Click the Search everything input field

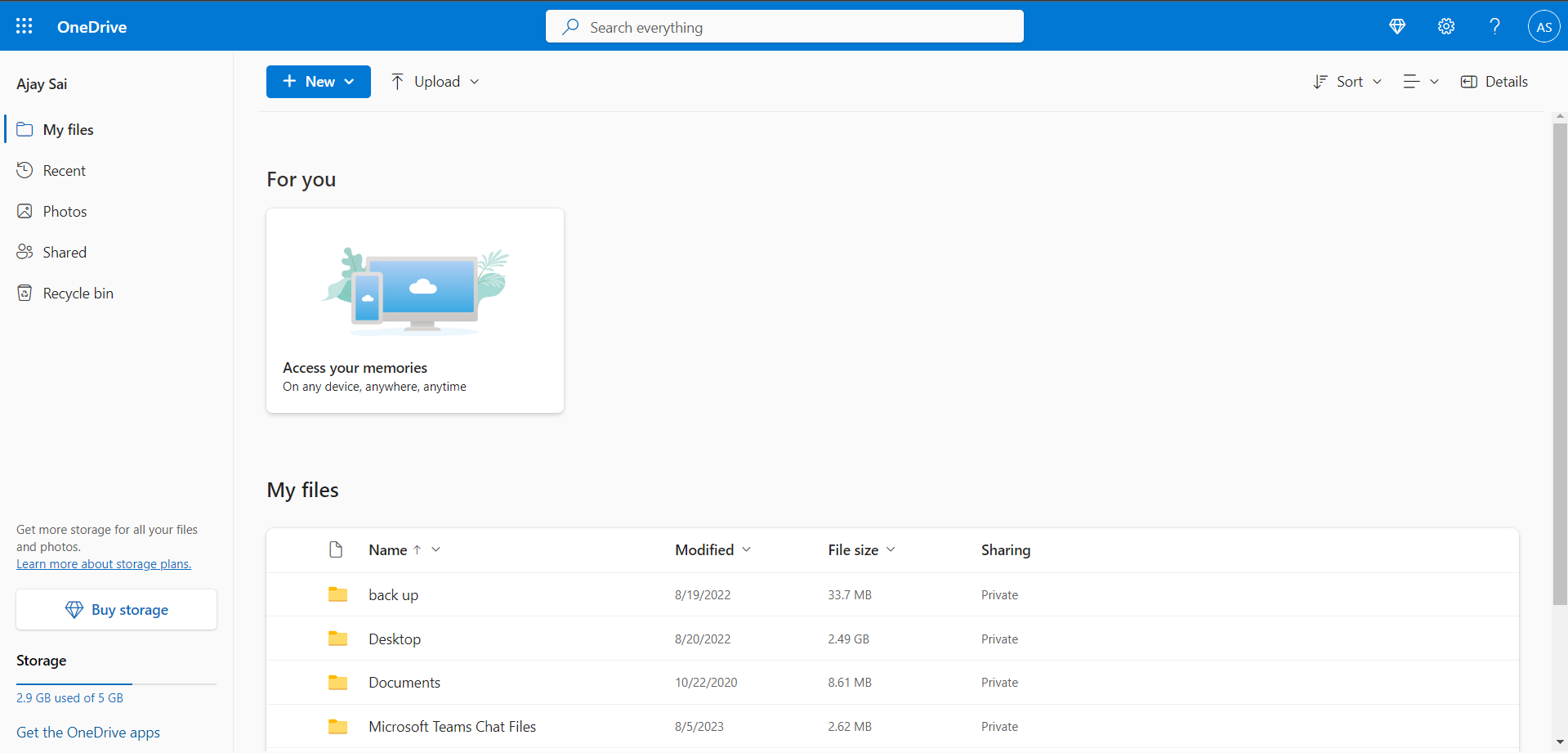pyautogui.click(x=784, y=27)
